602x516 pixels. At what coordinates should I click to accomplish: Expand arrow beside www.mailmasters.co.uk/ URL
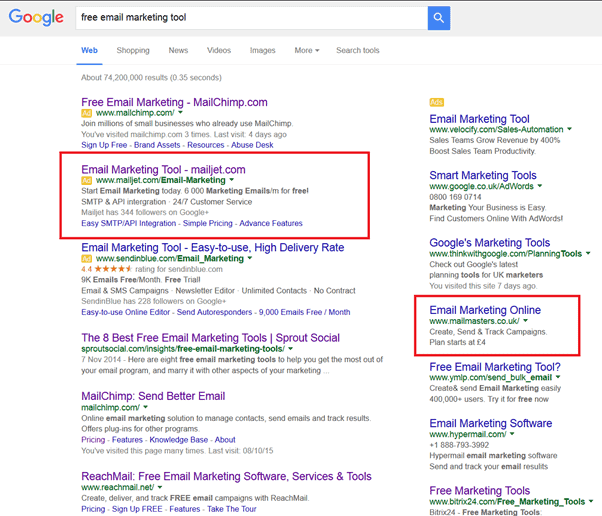click(x=526, y=321)
